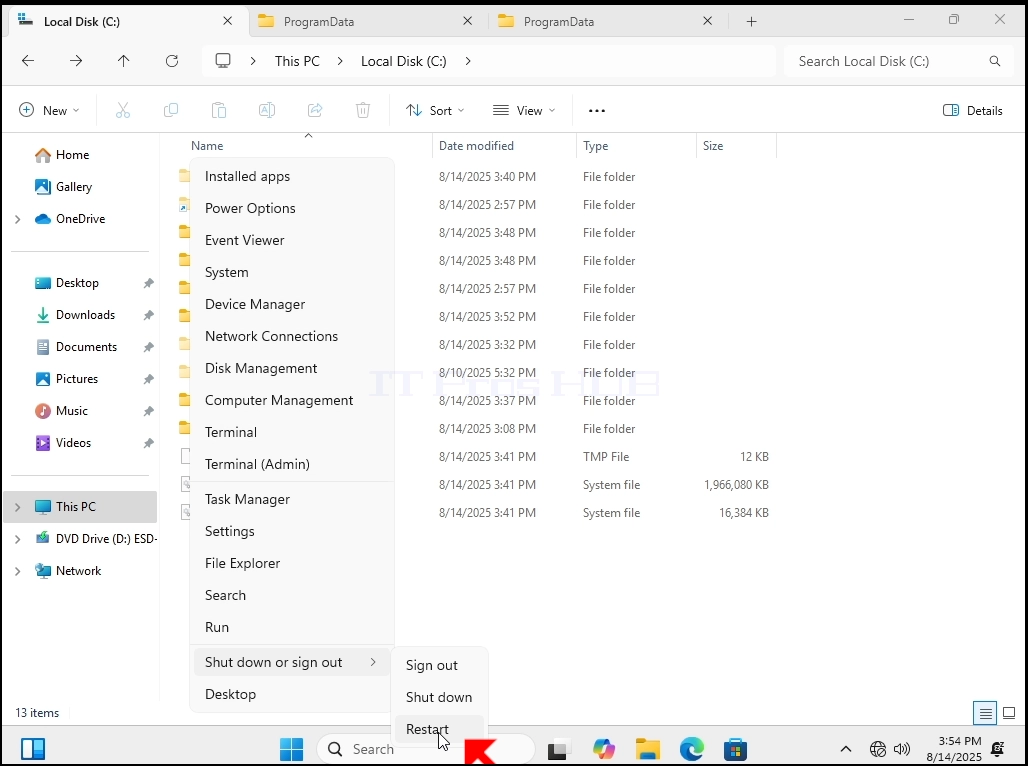Show hidden tray icons chevron
The height and width of the screenshot is (766, 1028).
(x=846, y=749)
